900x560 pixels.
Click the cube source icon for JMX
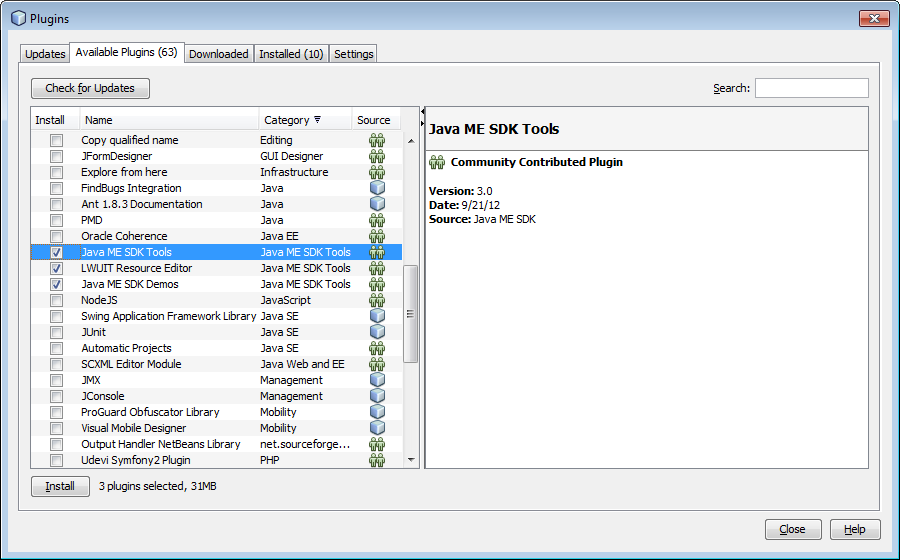[x=377, y=380]
